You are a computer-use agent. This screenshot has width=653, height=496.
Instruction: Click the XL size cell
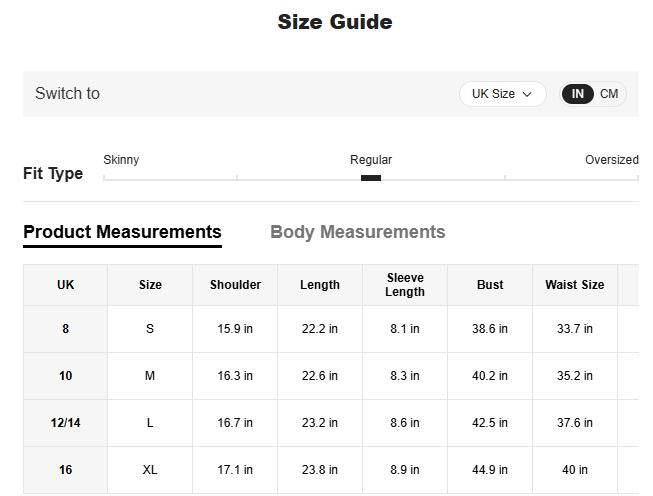150,470
